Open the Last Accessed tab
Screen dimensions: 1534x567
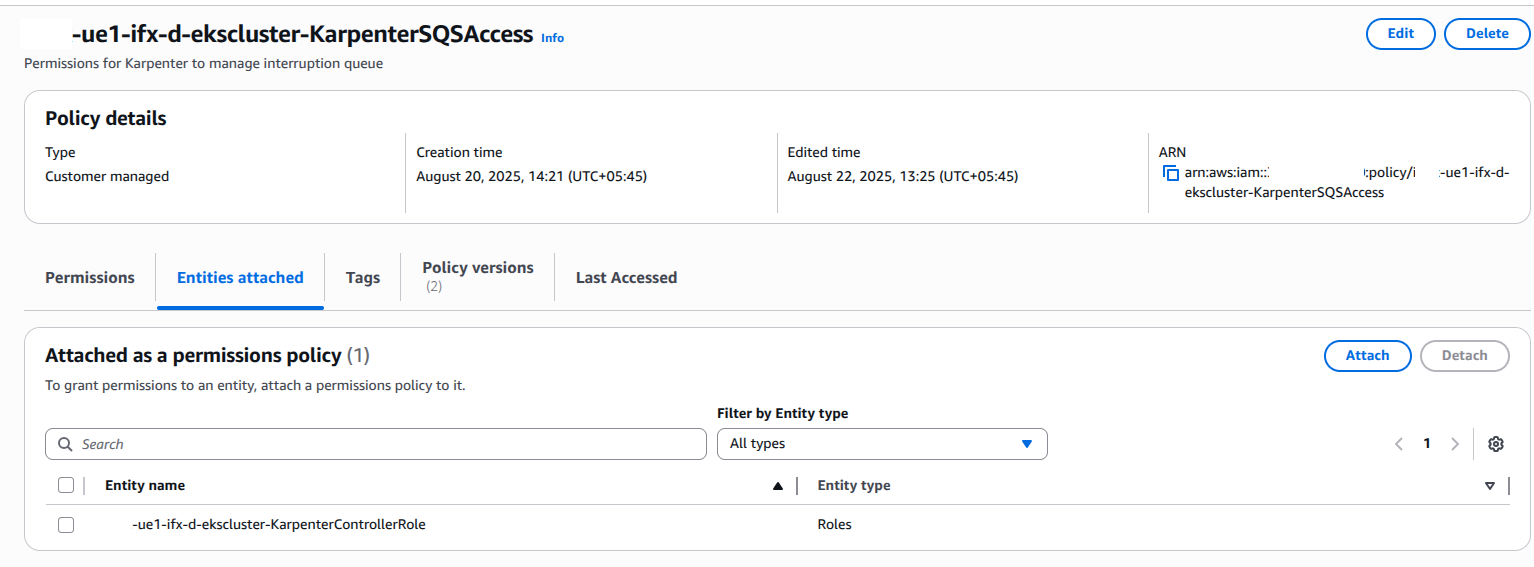point(626,278)
